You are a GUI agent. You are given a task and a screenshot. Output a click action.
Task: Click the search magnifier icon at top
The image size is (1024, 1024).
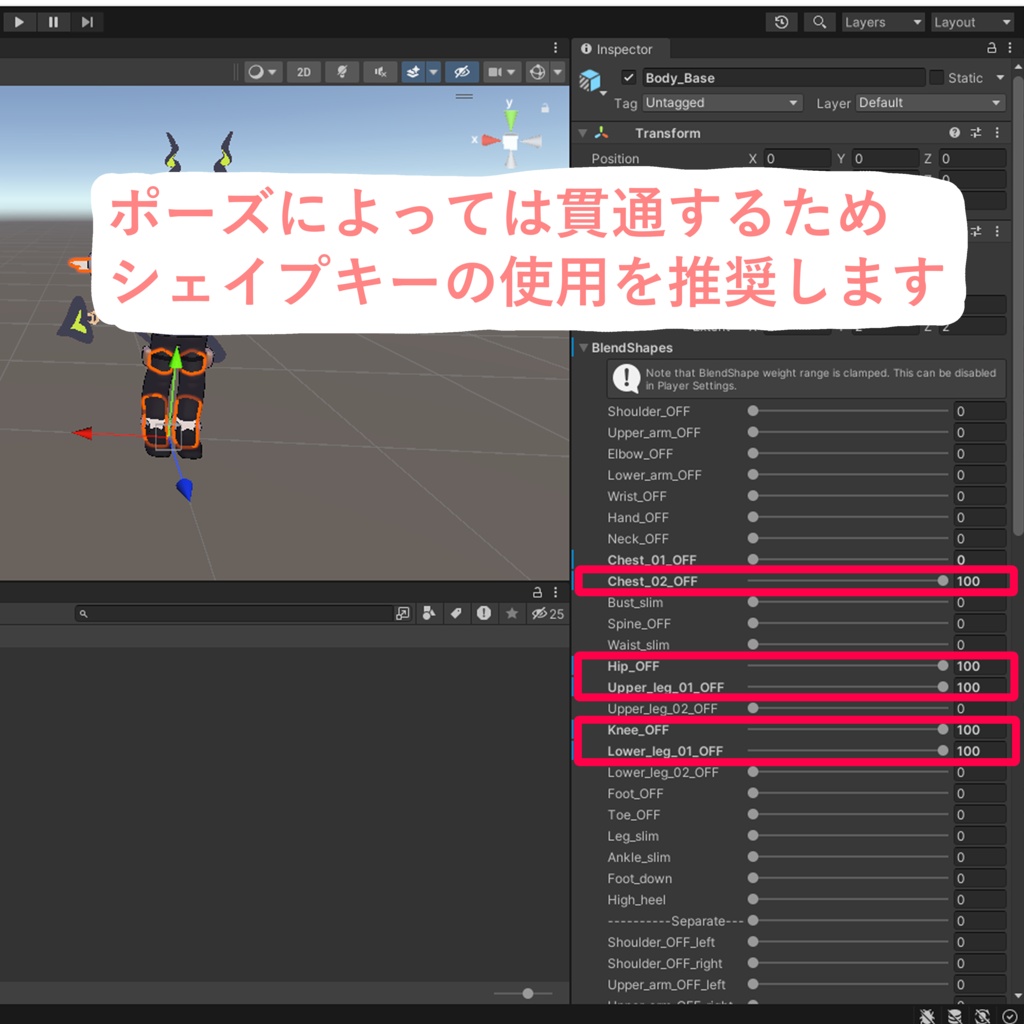pyautogui.click(x=819, y=22)
